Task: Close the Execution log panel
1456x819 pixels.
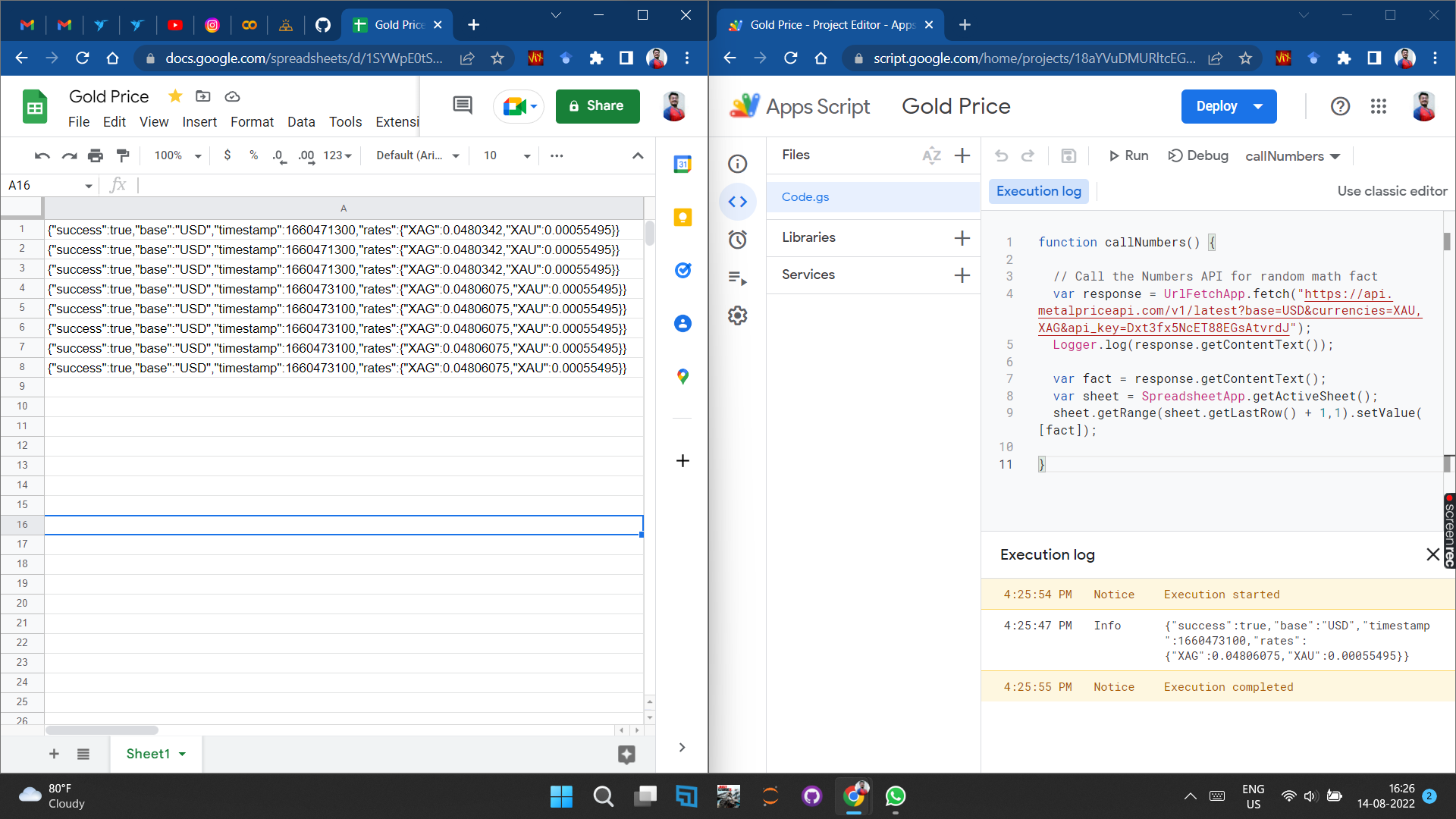Action: tap(1433, 554)
